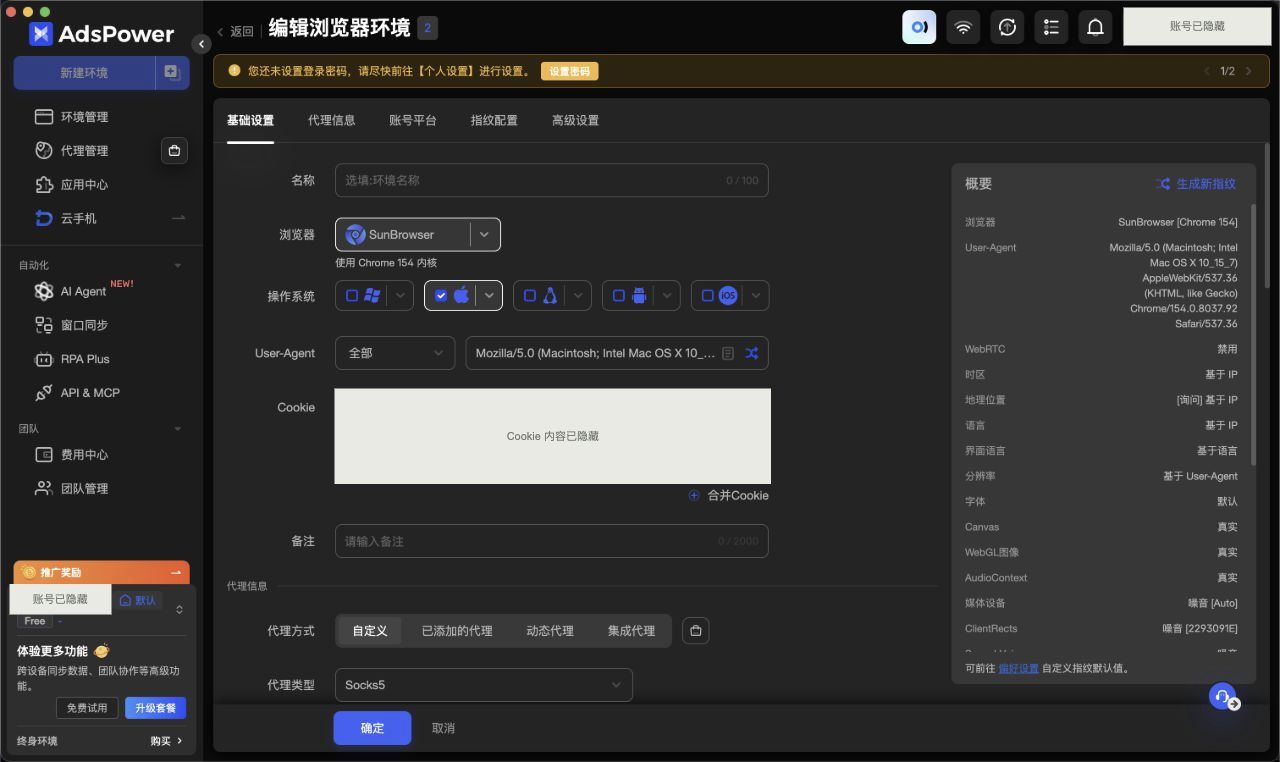This screenshot has height=762, width=1280.
Task: Click the 确定 confirm button
Action: [372, 728]
